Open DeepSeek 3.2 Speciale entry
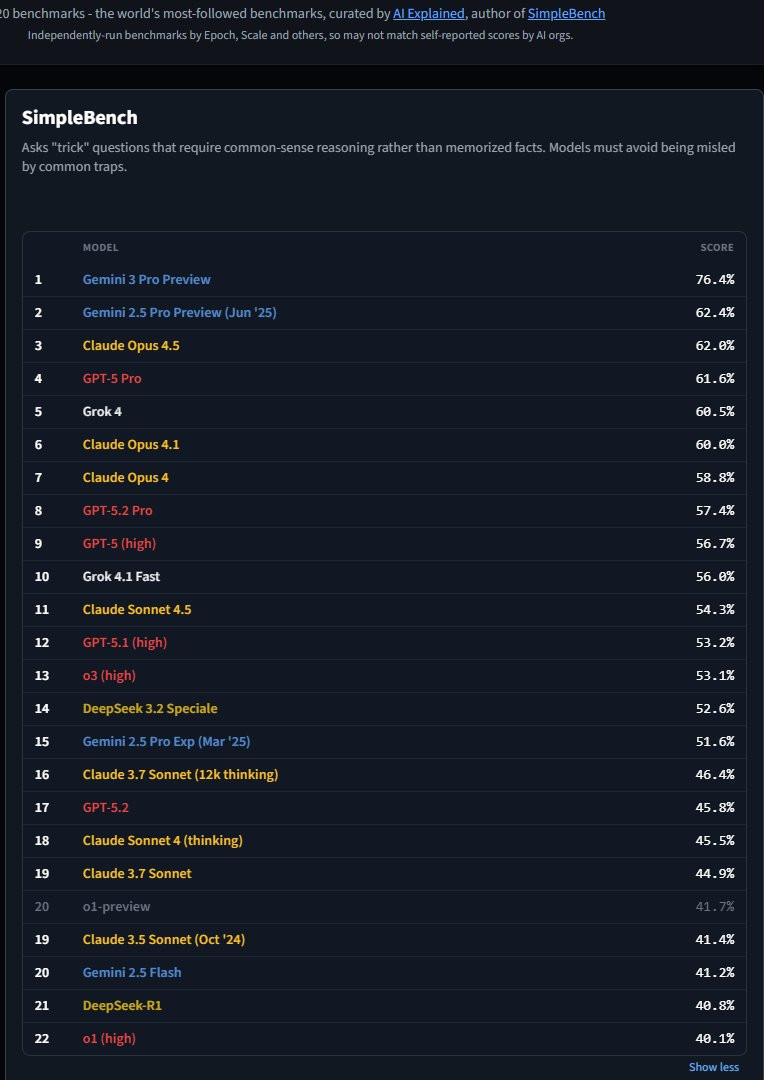Image resolution: width=764 pixels, height=1080 pixels. tap(150, 709)
